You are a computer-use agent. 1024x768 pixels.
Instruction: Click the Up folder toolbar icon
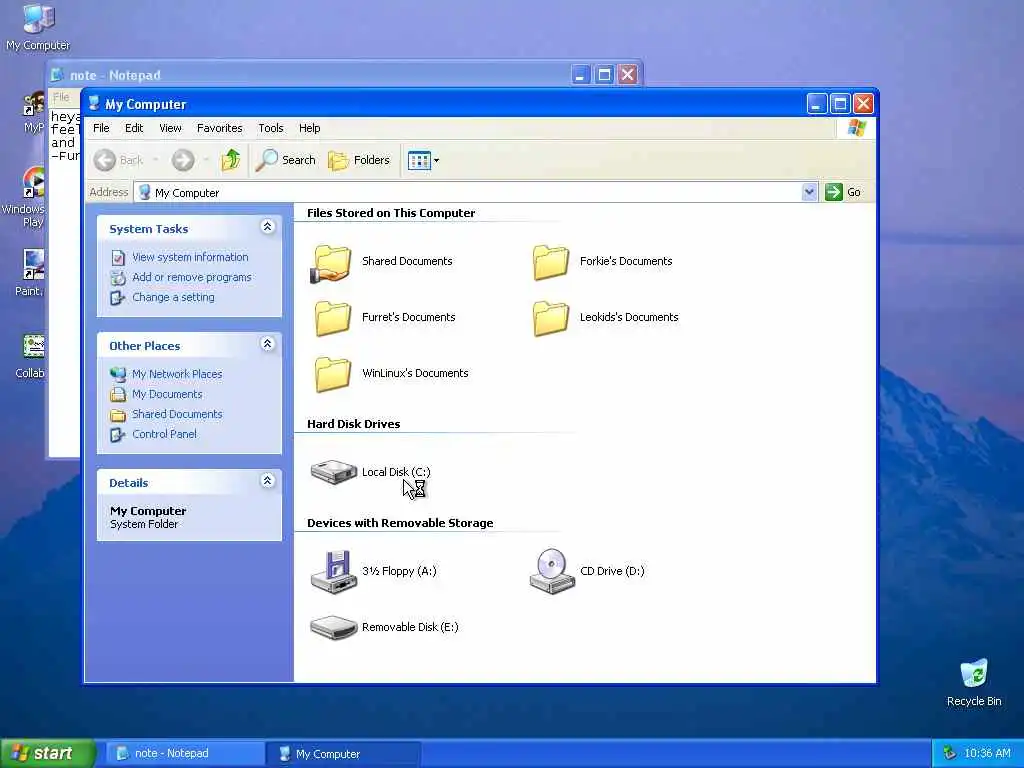tap(230, 160)
